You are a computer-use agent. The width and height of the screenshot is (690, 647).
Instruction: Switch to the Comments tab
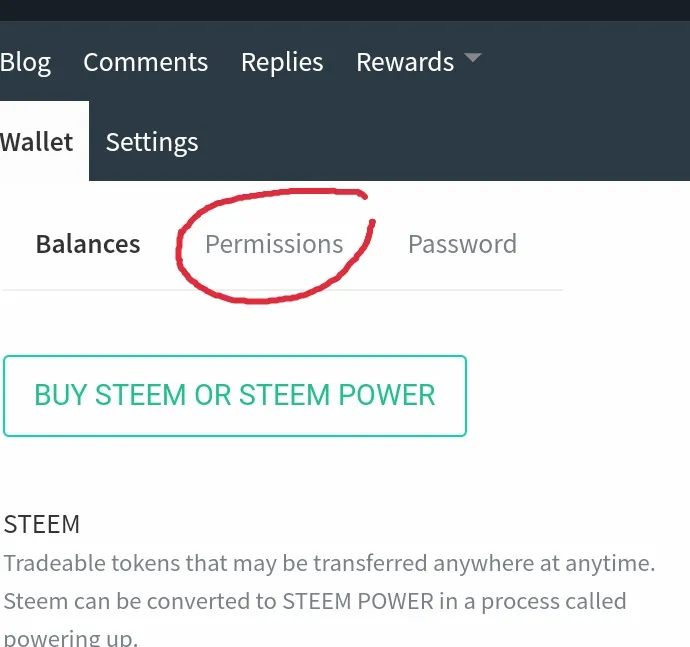tap(146, 62)
